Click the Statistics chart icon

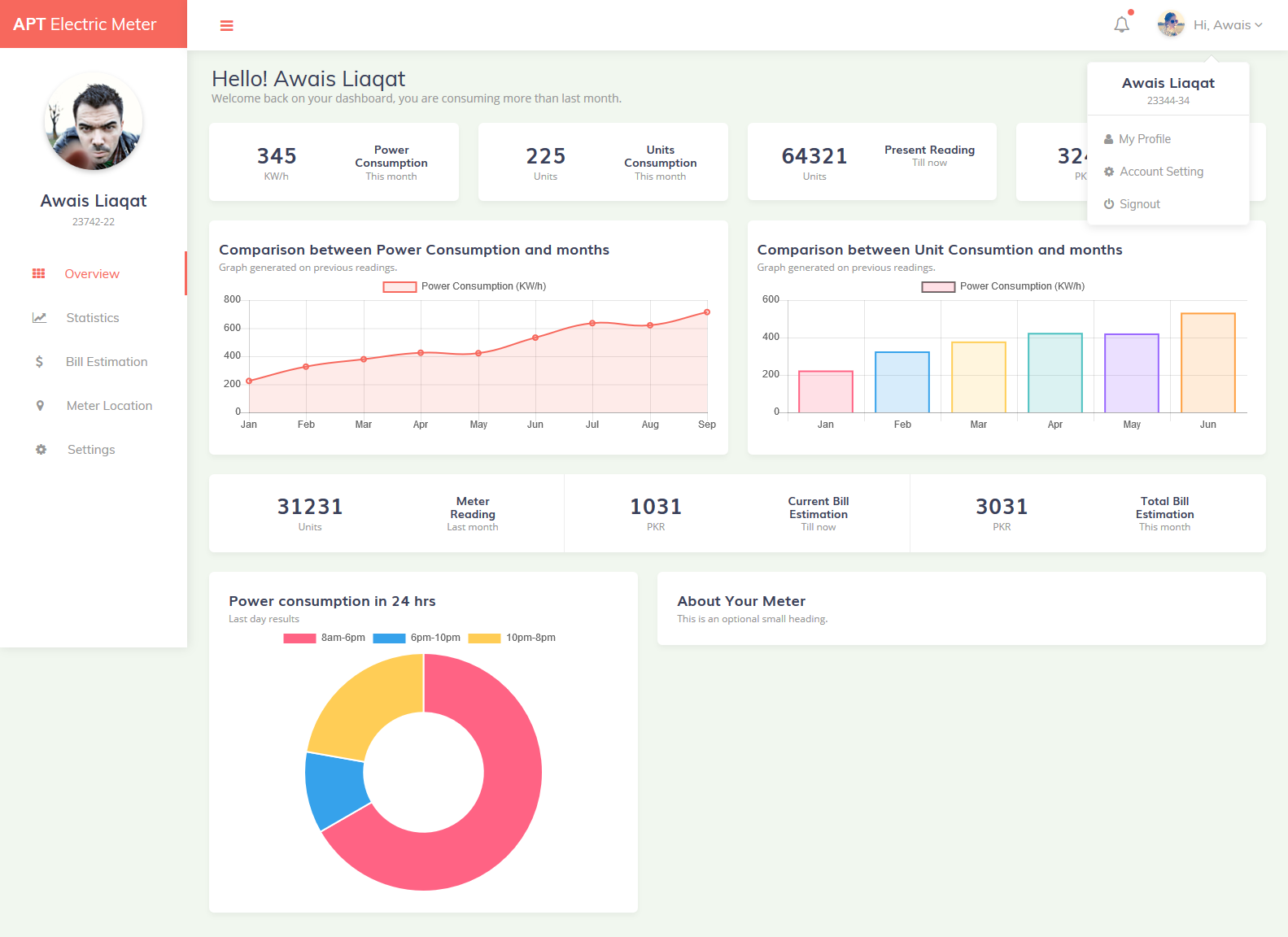point(39,318)
